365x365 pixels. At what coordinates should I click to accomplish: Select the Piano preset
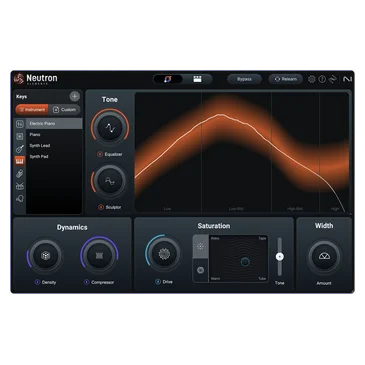coord(35,135)
